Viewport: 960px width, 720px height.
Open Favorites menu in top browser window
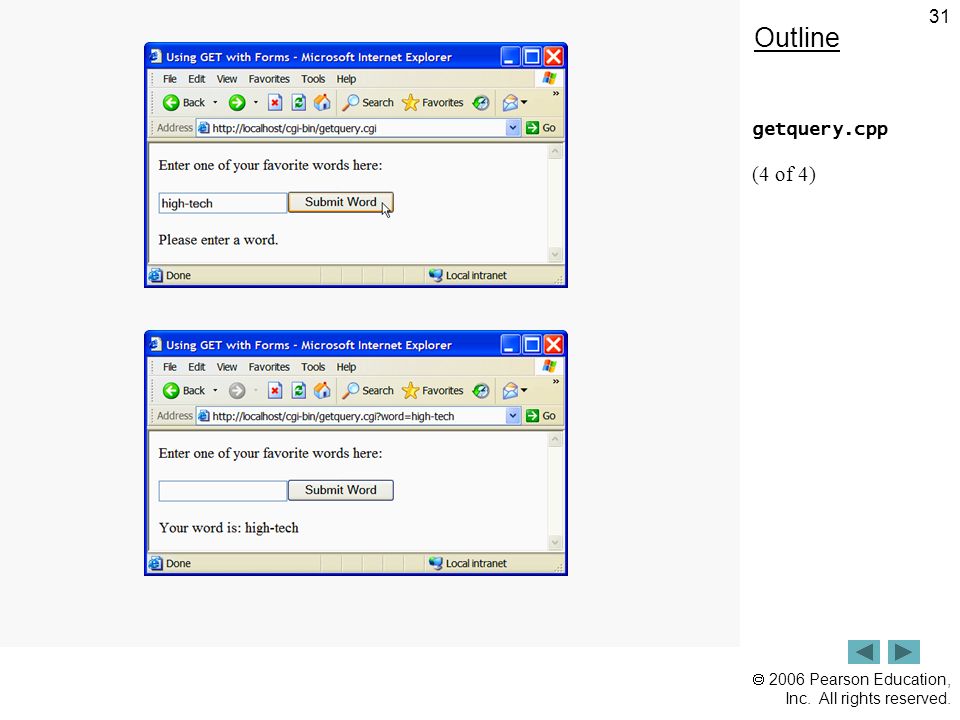coord(269,79)
